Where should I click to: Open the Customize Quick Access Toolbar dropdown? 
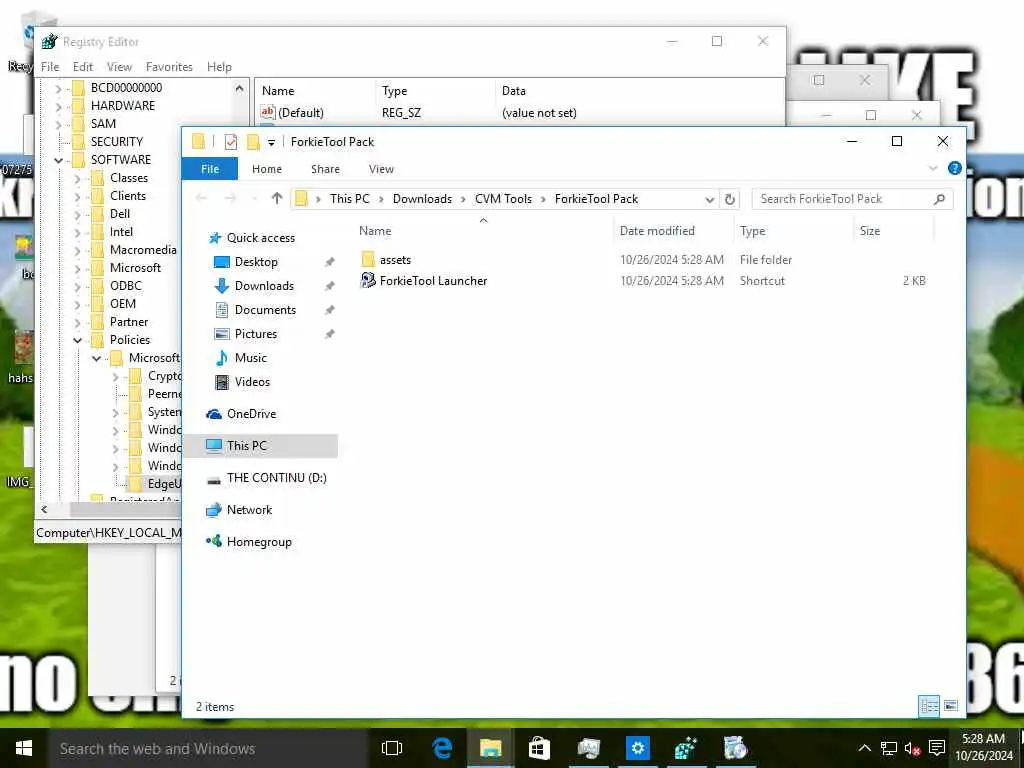(271, 142)
